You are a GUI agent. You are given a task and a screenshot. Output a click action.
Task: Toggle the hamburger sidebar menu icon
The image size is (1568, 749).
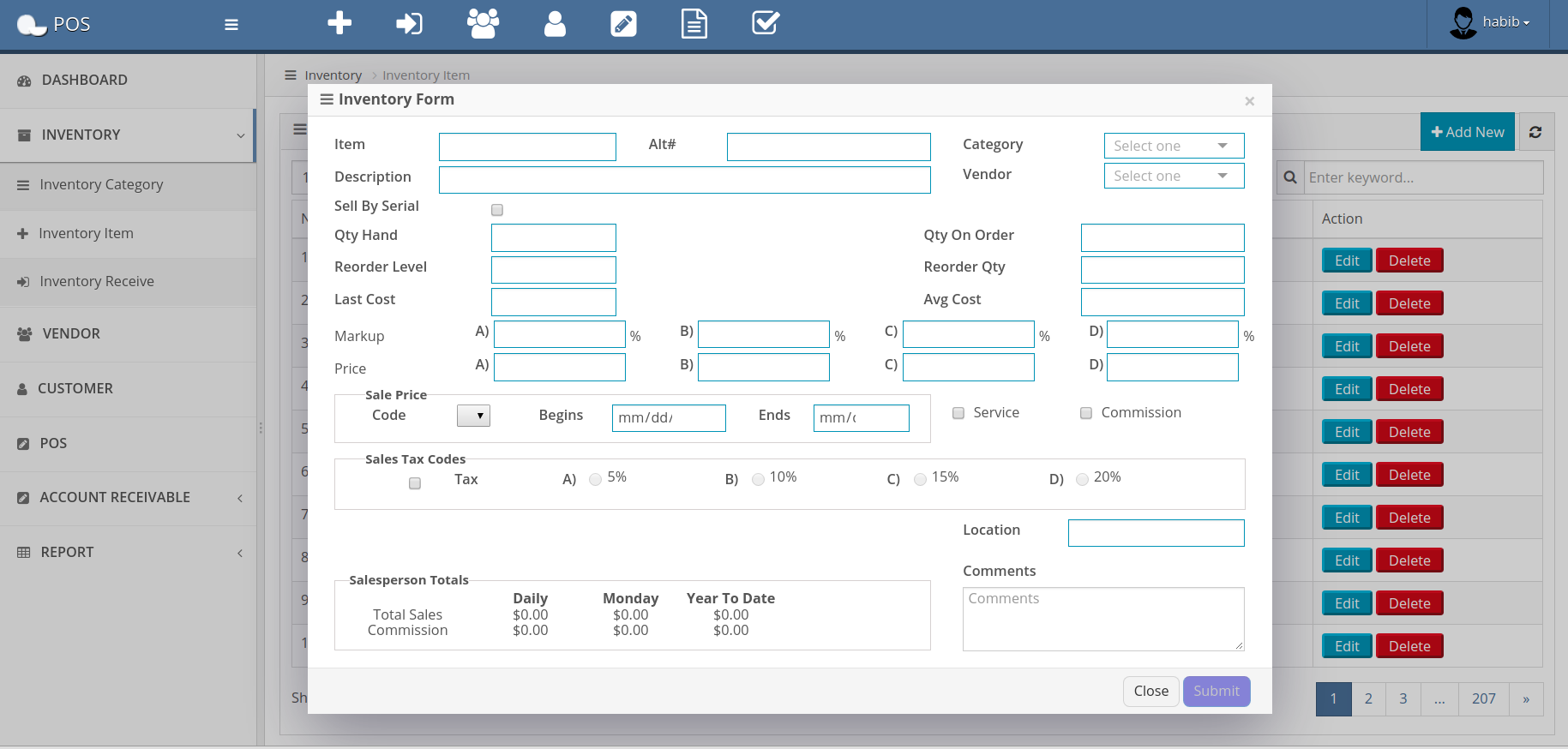tap(231, 25)
